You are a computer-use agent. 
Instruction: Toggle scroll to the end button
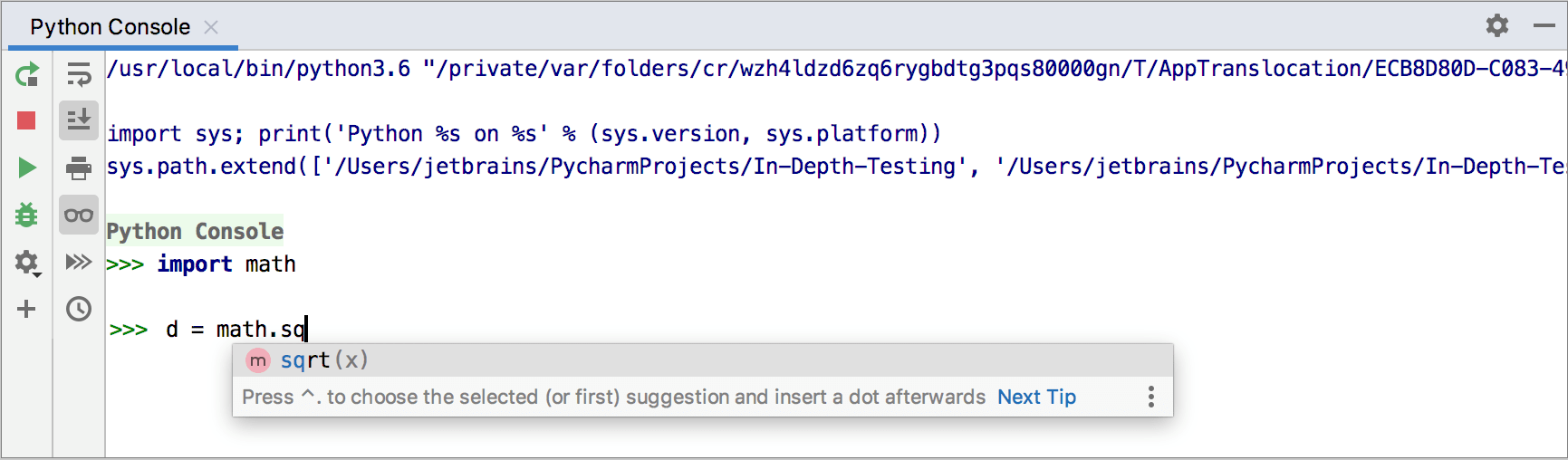point(79,120)
